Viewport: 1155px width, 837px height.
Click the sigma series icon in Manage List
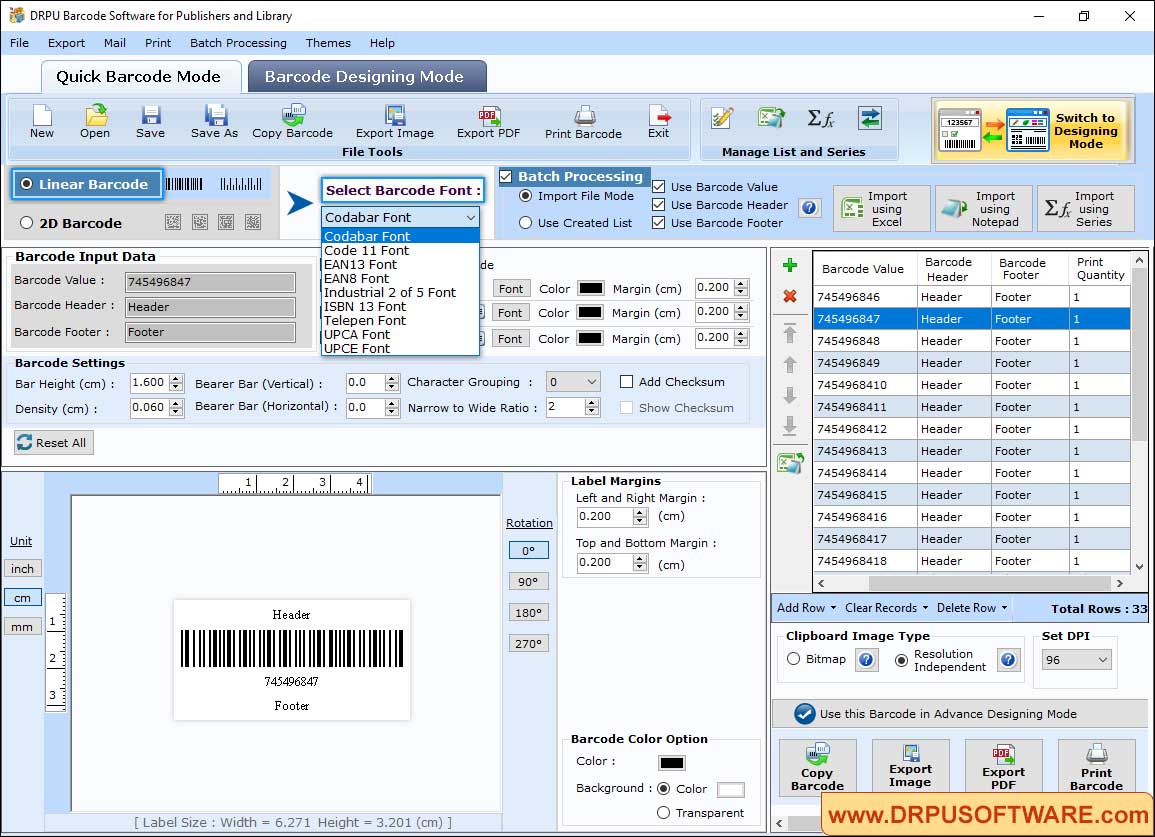(x=821, y=118)
